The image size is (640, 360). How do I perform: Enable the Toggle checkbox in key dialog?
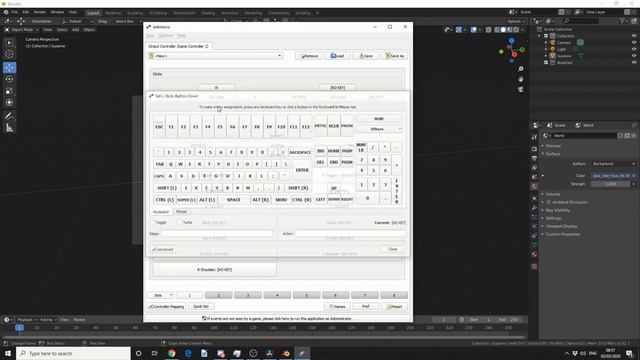point(153,222)
